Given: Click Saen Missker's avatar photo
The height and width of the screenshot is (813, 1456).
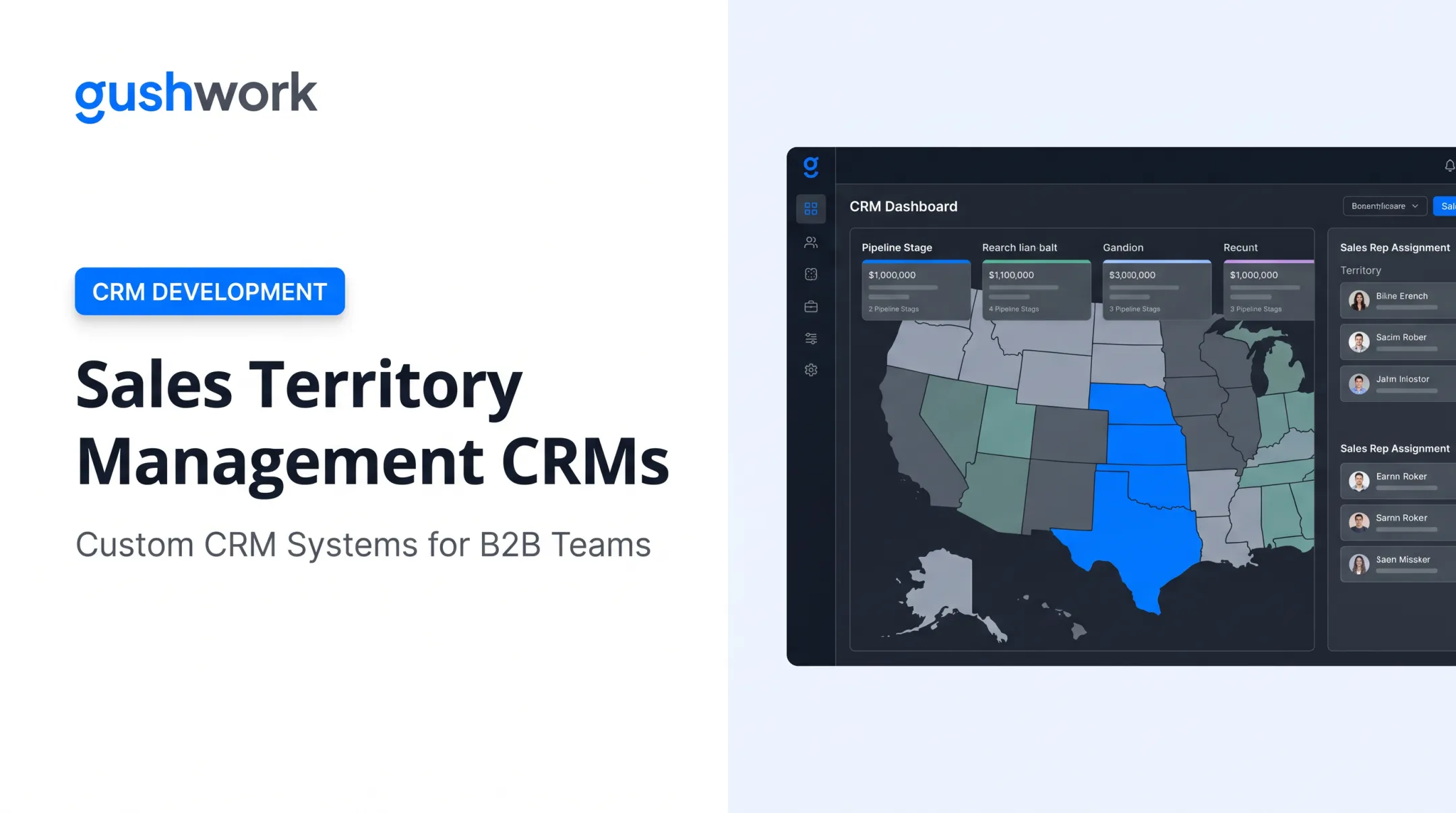Looking at the screenshot, I should tap(1359, 564).
